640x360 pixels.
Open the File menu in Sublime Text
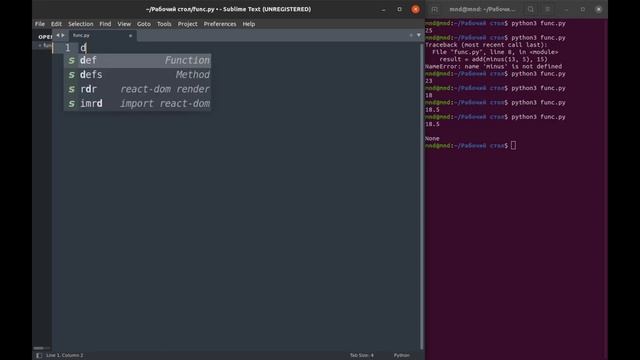click(x=40, y=24)
